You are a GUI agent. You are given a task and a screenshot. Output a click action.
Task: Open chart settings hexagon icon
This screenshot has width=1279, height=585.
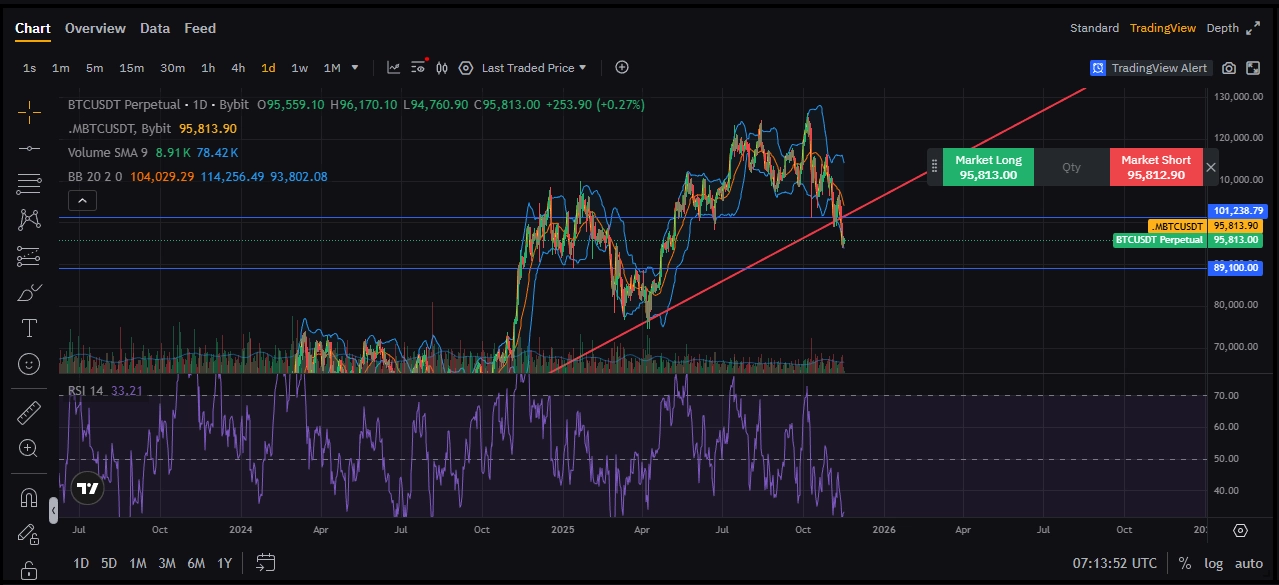(x=465, y=68)
